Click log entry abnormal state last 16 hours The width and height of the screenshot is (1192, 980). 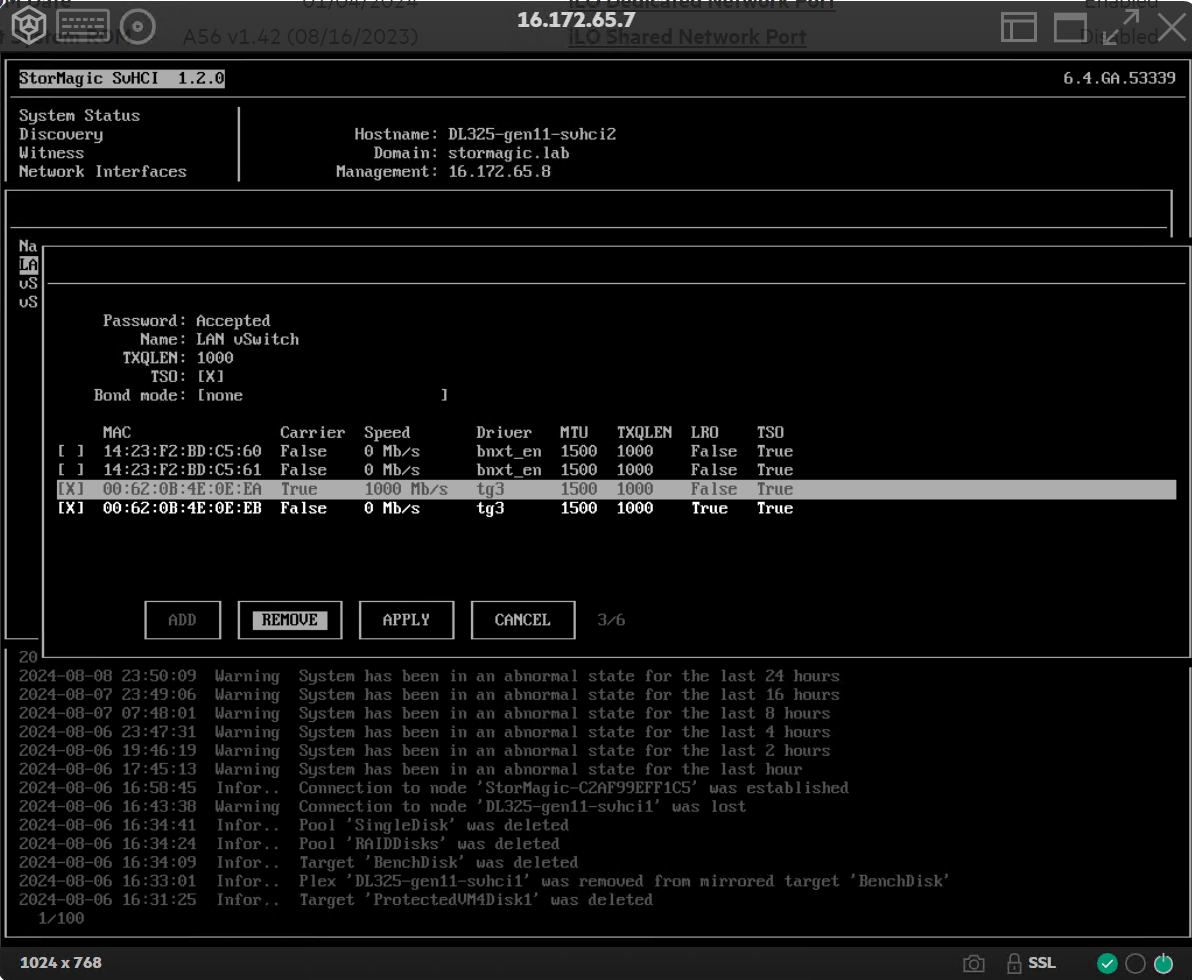[x=430, y=695]
